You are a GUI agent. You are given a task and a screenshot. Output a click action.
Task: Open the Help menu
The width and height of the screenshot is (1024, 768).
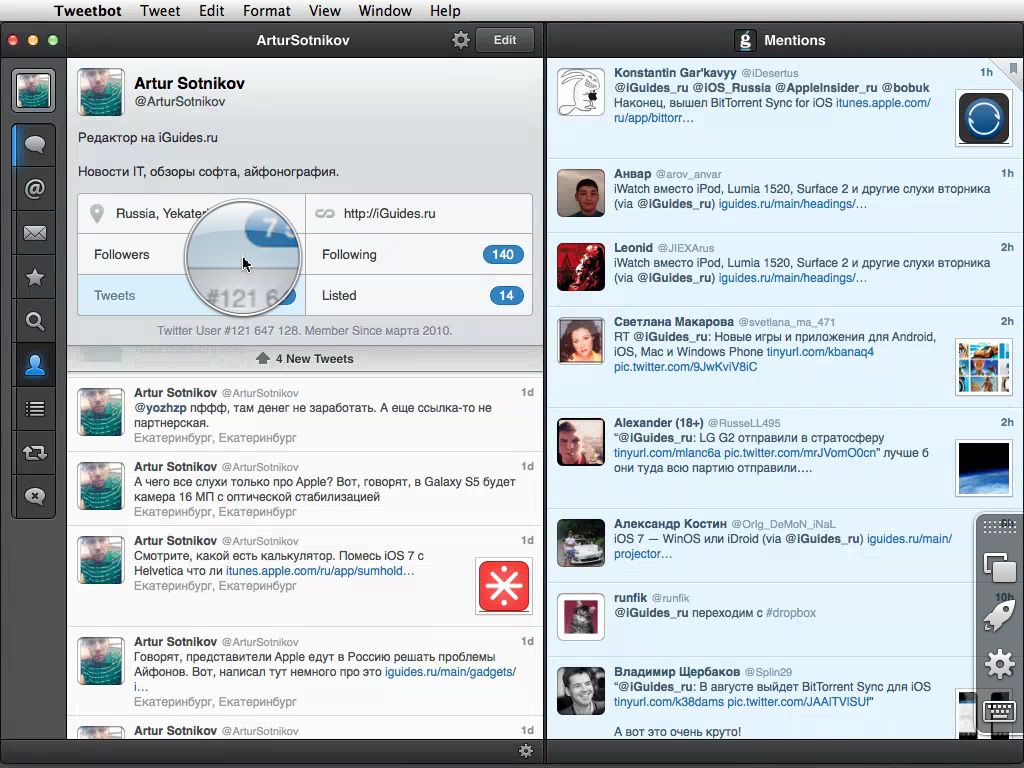(x=445, y=11)
